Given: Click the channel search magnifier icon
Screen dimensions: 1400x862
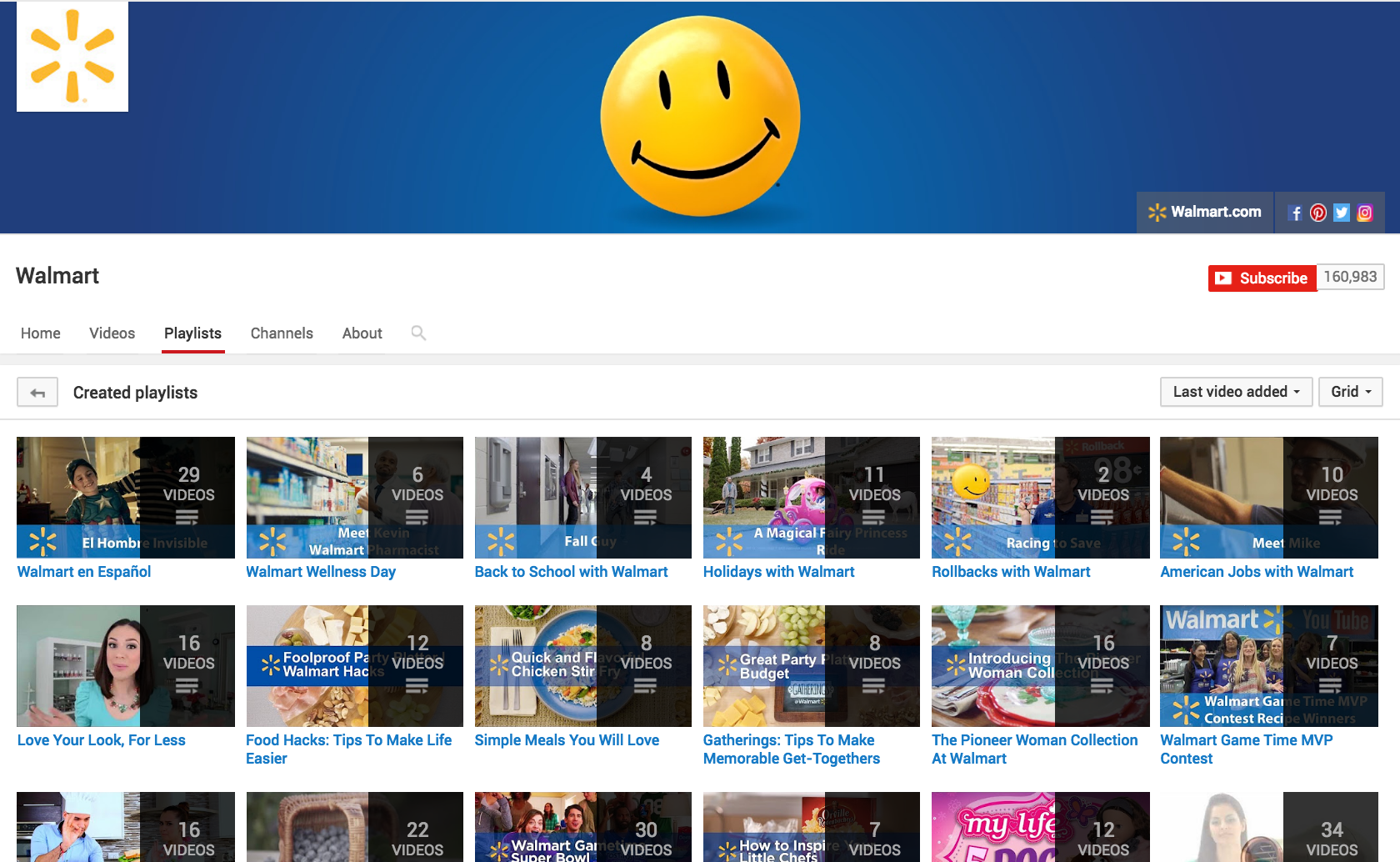Looking at the screenshot, I should [x=418, y=333].
